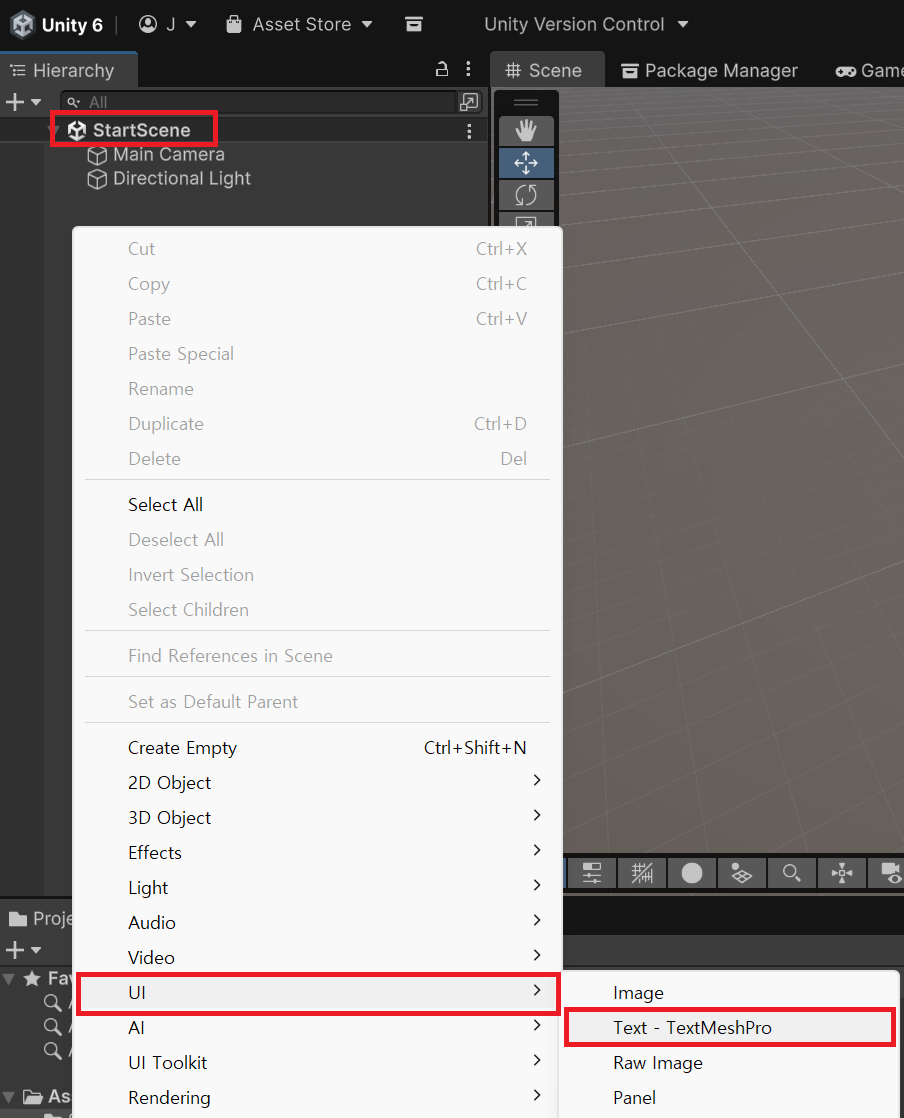This screenshot has height=1118, width=904.
Task: Choose Select All in the context menu
Action: (x=317, y=505)
